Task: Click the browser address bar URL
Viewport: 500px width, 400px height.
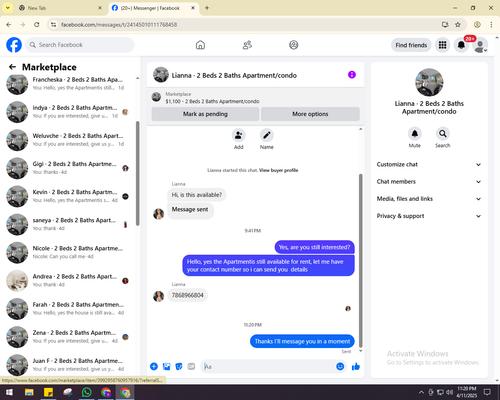Action: pyautogui.click(x=119, y=25)
